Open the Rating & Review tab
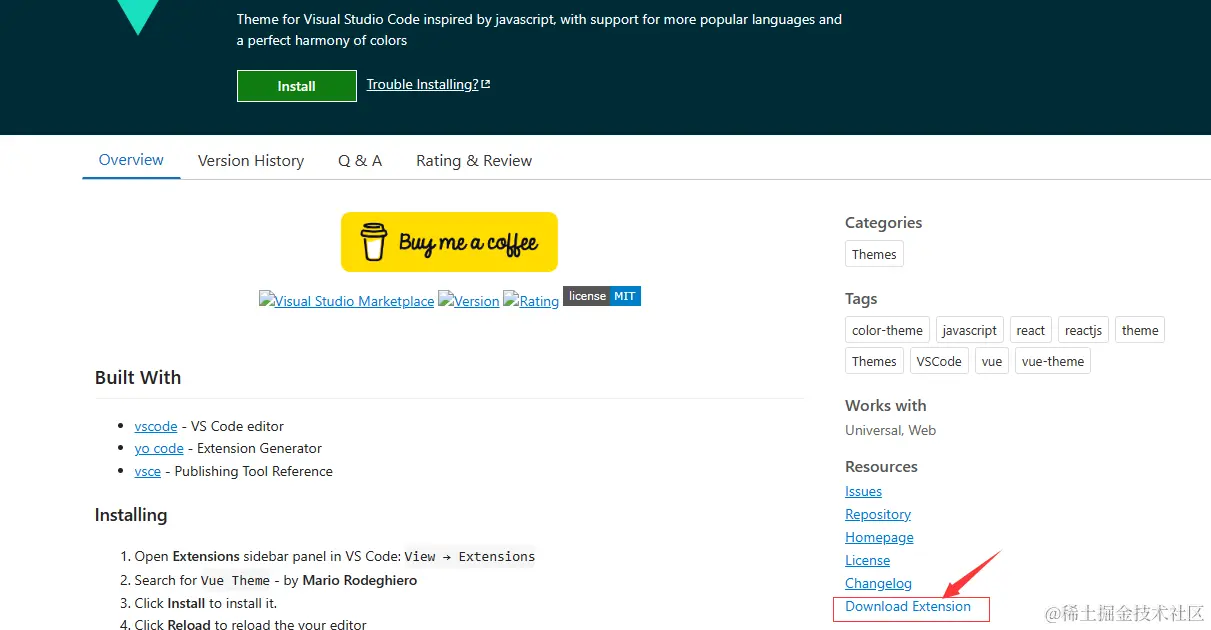Screen dimensions: 1211x630 (474, 161)
